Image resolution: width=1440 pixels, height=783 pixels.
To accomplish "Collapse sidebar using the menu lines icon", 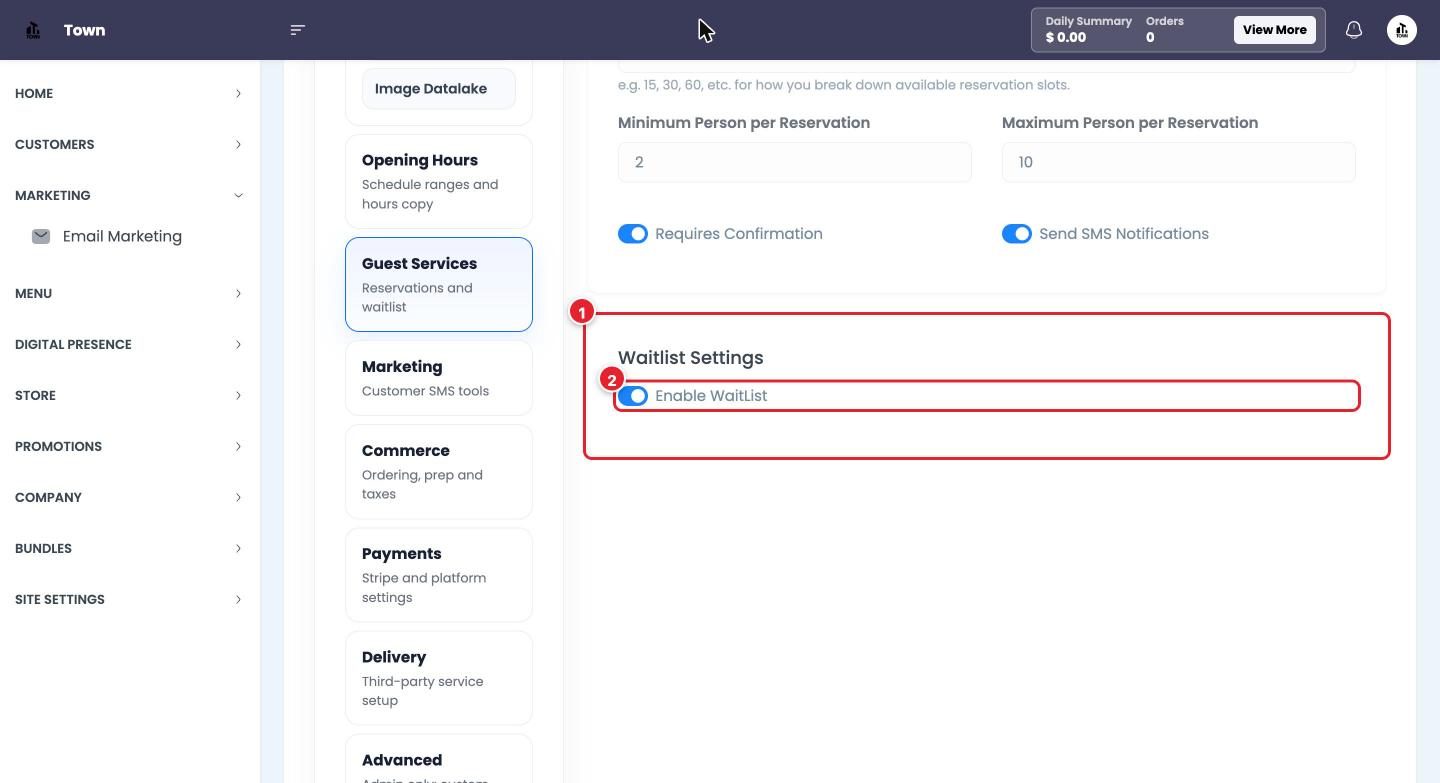I will point(297,30).
